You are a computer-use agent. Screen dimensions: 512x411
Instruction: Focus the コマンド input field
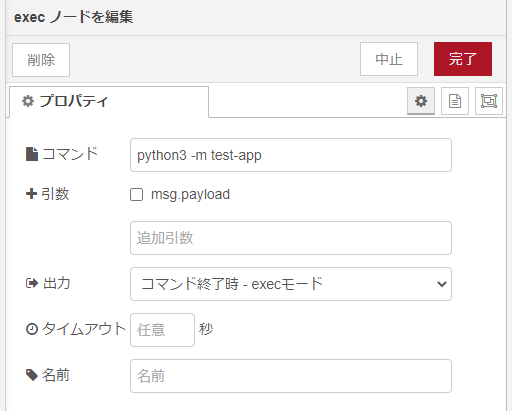point(291,155)
